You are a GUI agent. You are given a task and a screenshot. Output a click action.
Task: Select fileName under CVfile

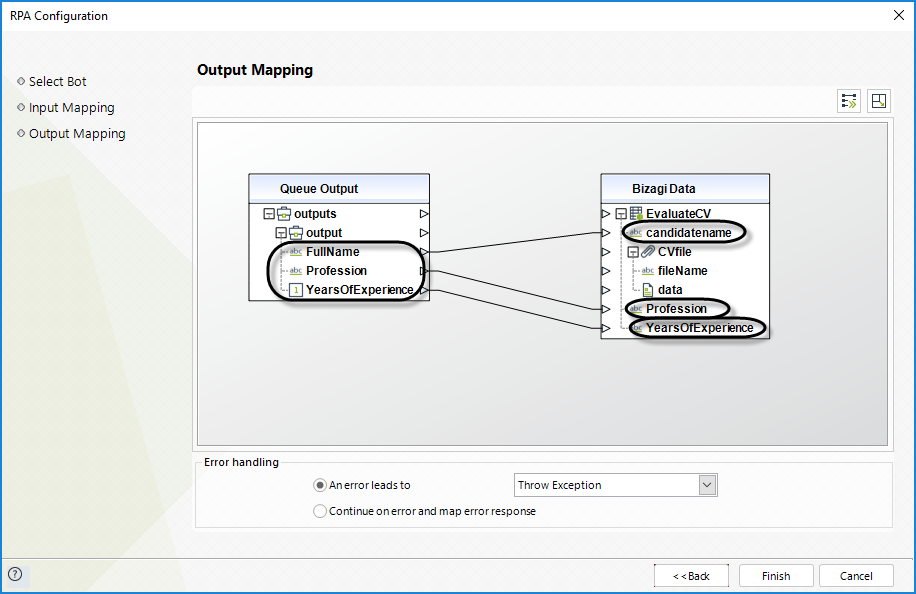coord(682,270)
